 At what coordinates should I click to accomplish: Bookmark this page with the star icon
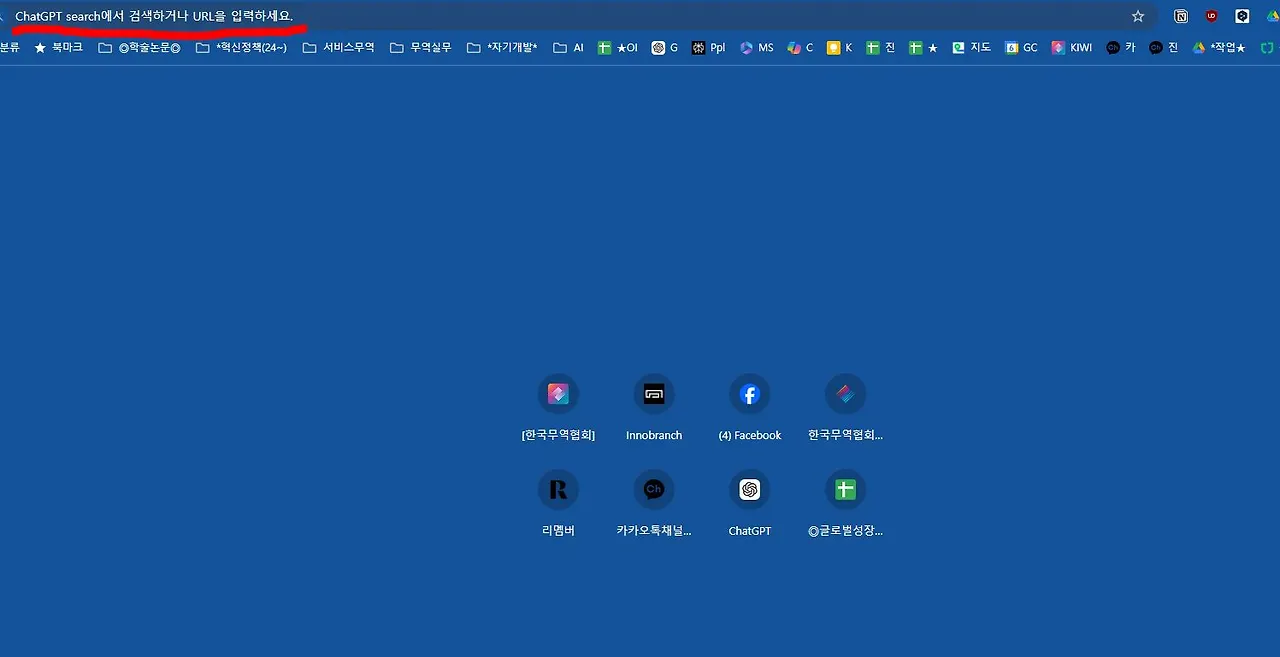[x=1138, y=16]
